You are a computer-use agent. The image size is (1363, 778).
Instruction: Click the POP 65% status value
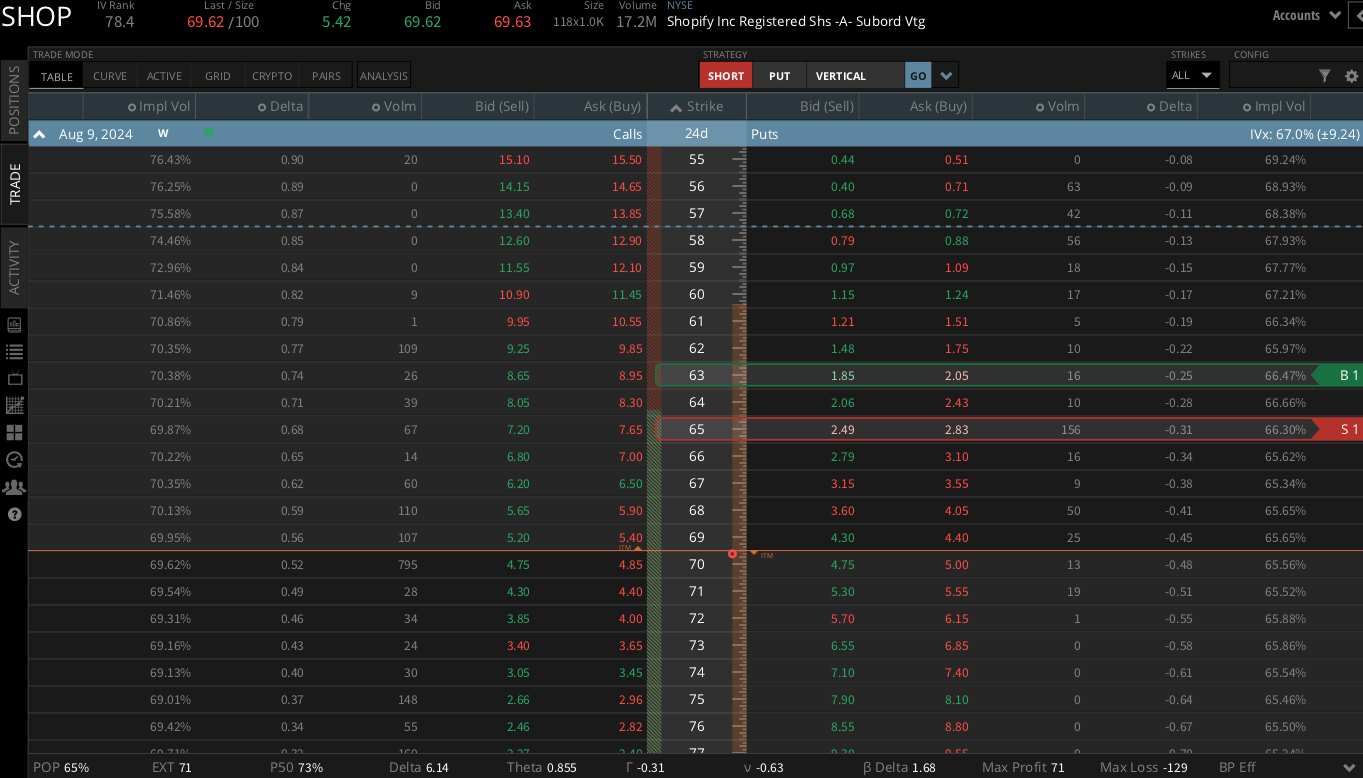(x=61, y=768)
